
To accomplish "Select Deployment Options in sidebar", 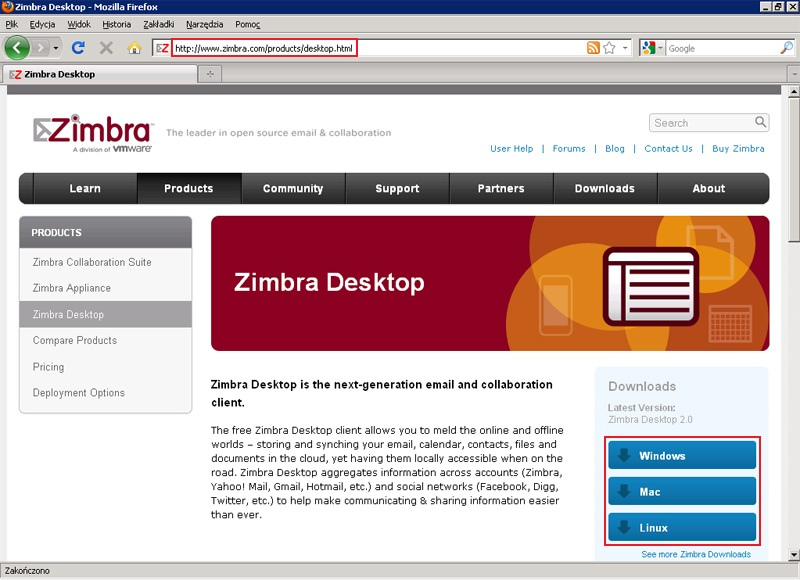I will click(106, 393).
